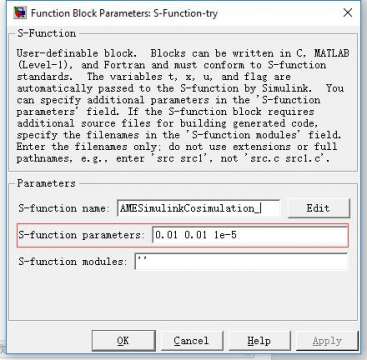Focus the S-function name input field

point(199,208)
